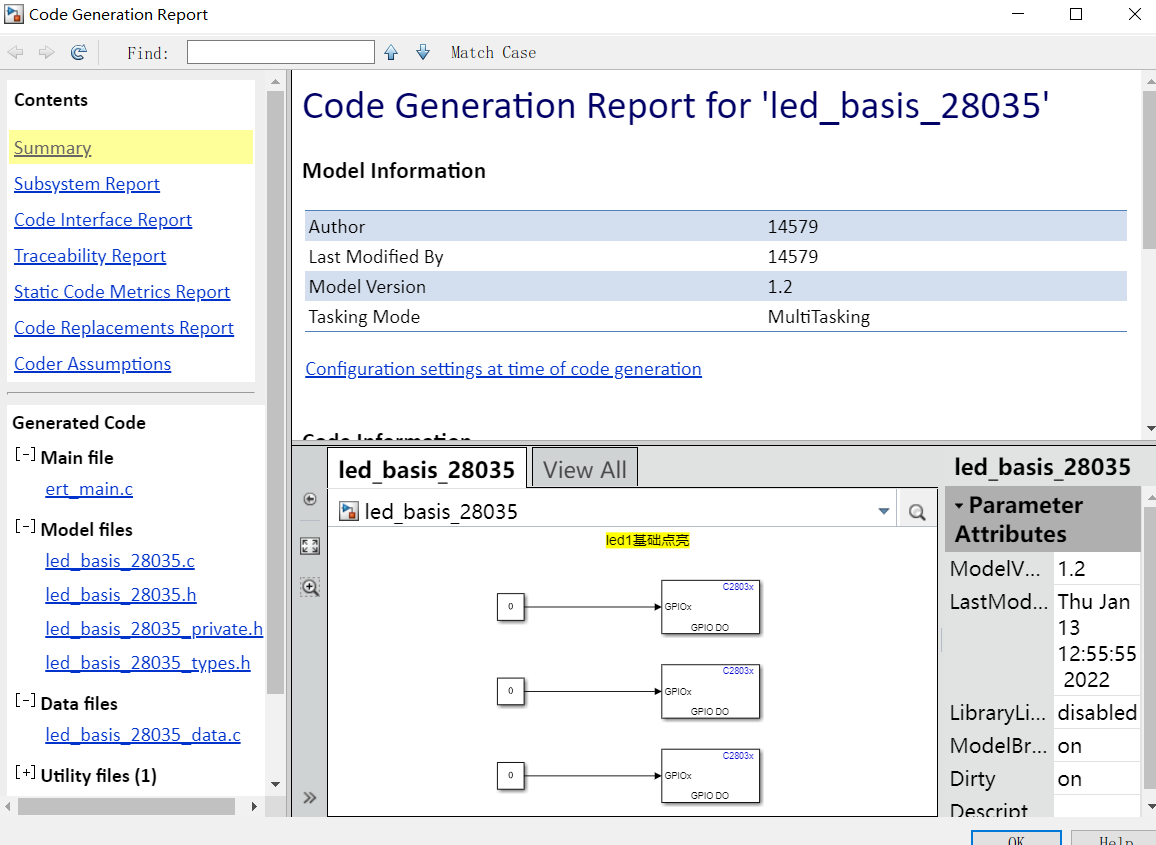Click the top constant 0 block
This screenshot has width=1156, height=845.
click(510, 607)
